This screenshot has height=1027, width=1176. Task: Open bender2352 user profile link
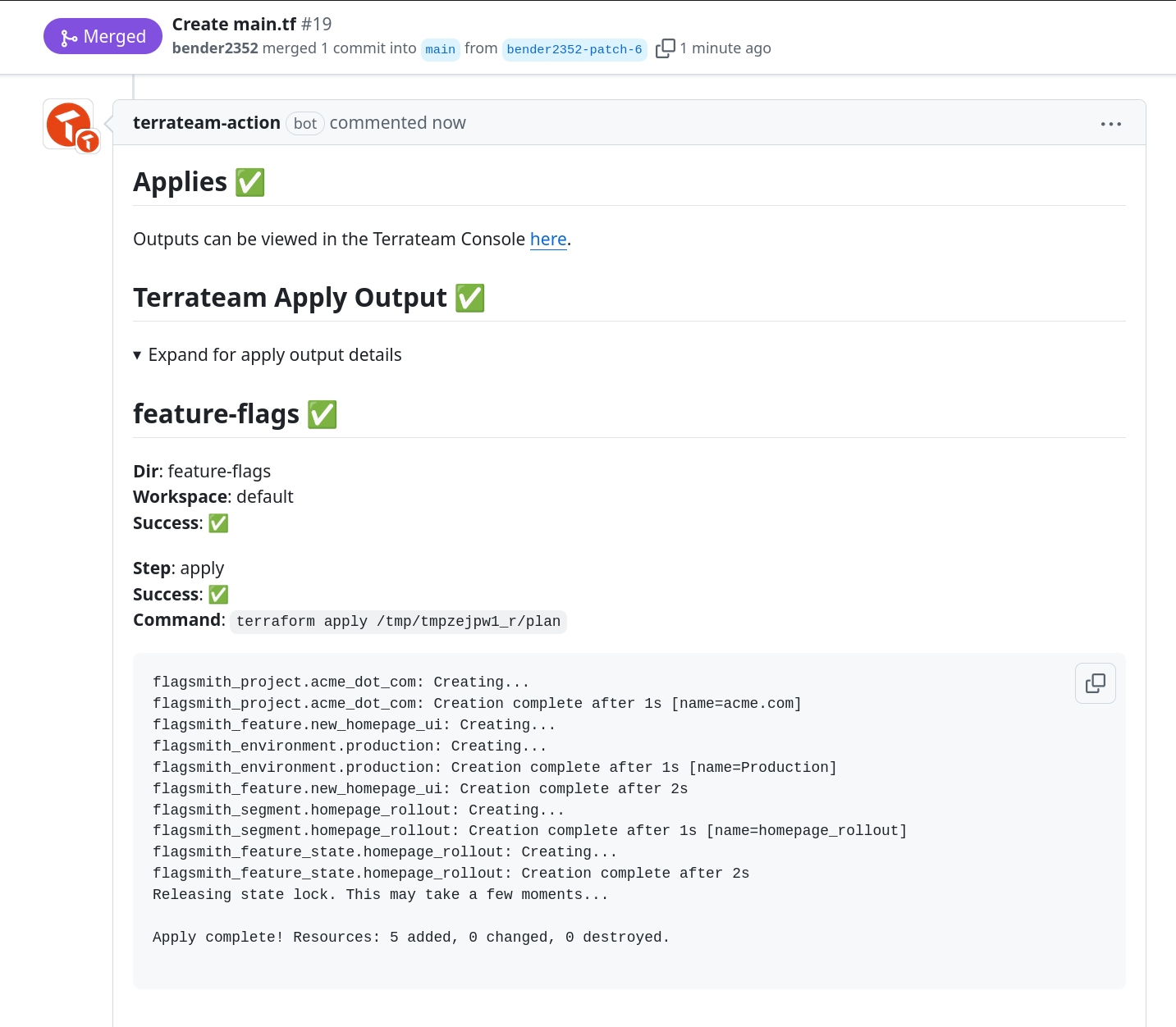(x=215, y=48)
